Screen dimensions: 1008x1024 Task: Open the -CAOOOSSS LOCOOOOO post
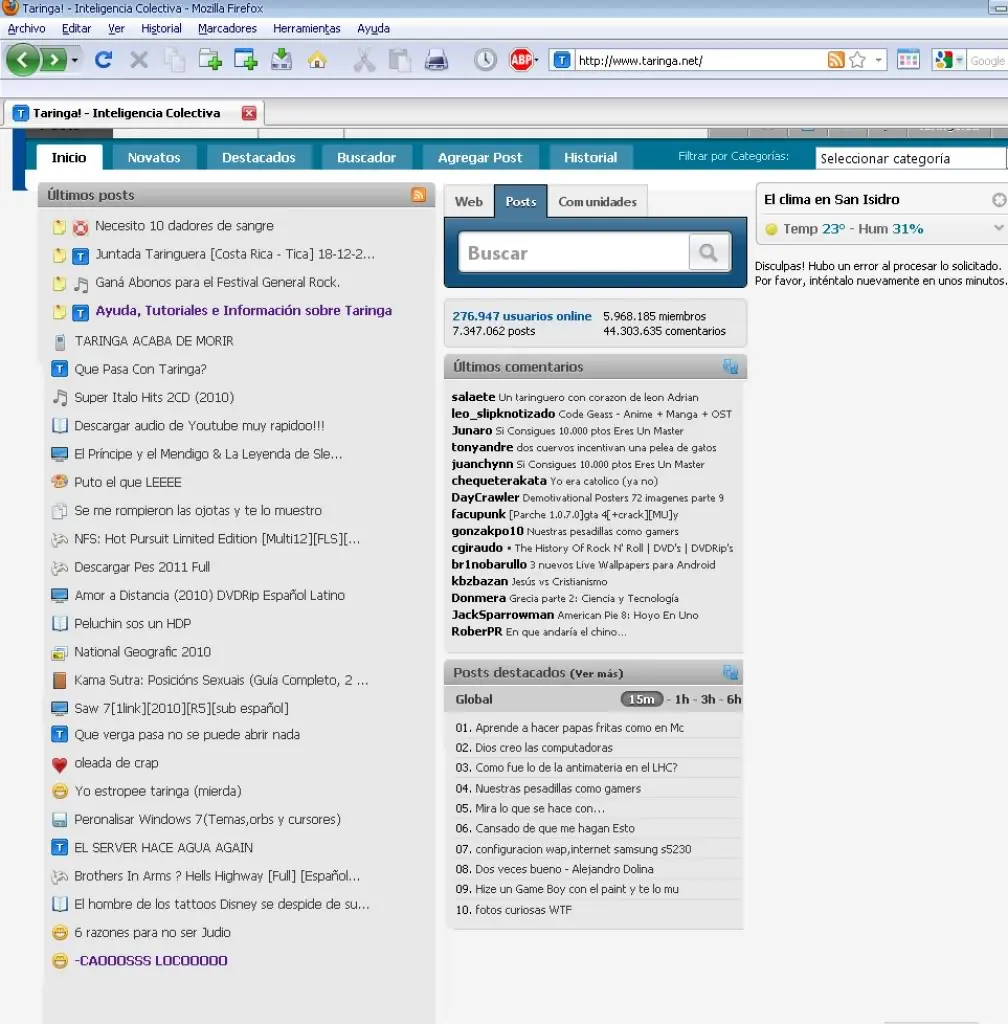coord(151,961)
